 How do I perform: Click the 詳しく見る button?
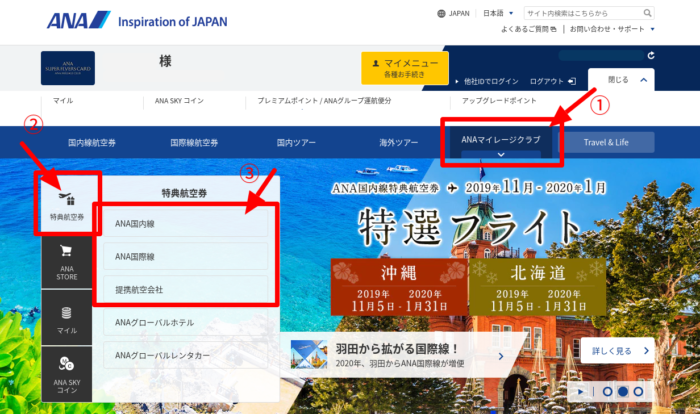pos(618,351)
